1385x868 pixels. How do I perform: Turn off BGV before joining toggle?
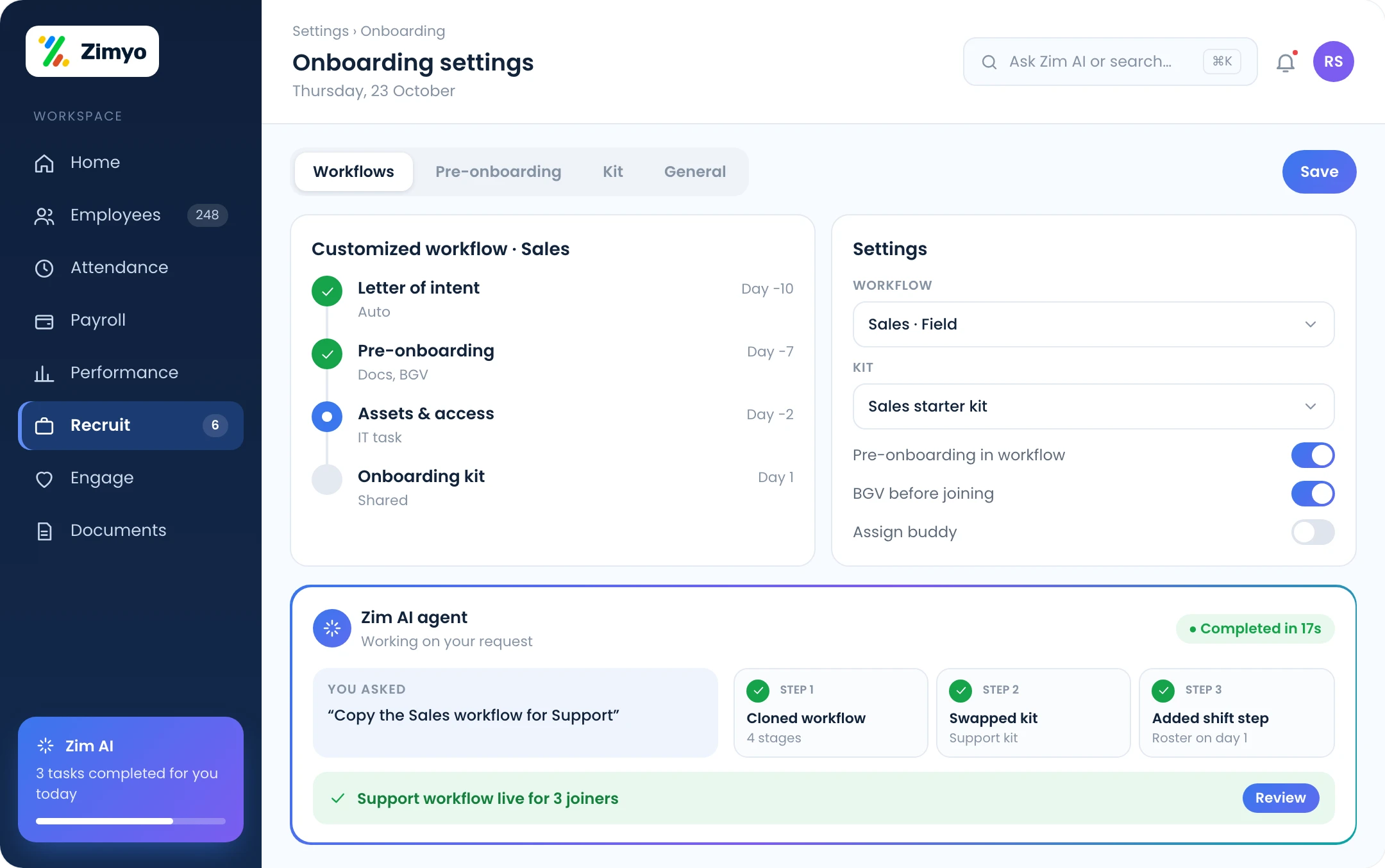coord(1313,494)
